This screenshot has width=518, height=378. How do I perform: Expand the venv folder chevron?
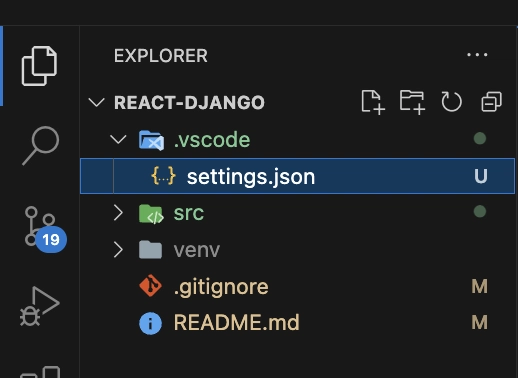pyautogui.click(x=118, y=250)
